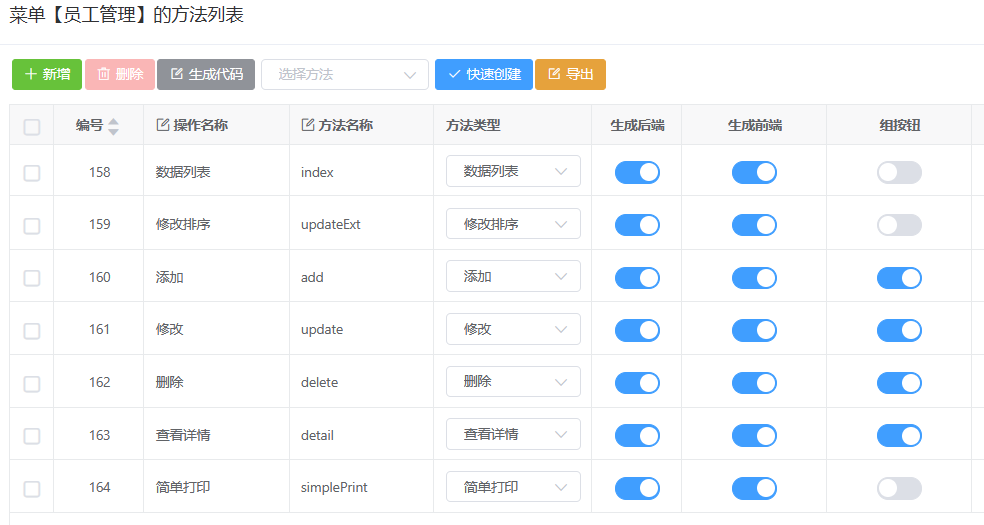Enable 组按钮 toggle for 修改排序 row
Image resolution: width=984 pixels, height=525 pixels.
[899, 225]
